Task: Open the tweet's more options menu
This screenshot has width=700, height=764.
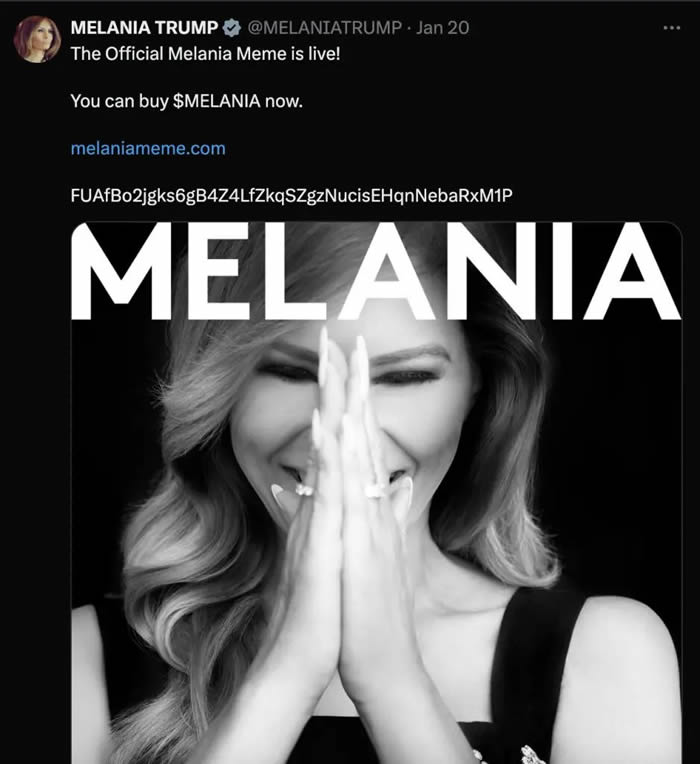Action: coord(671,27)
